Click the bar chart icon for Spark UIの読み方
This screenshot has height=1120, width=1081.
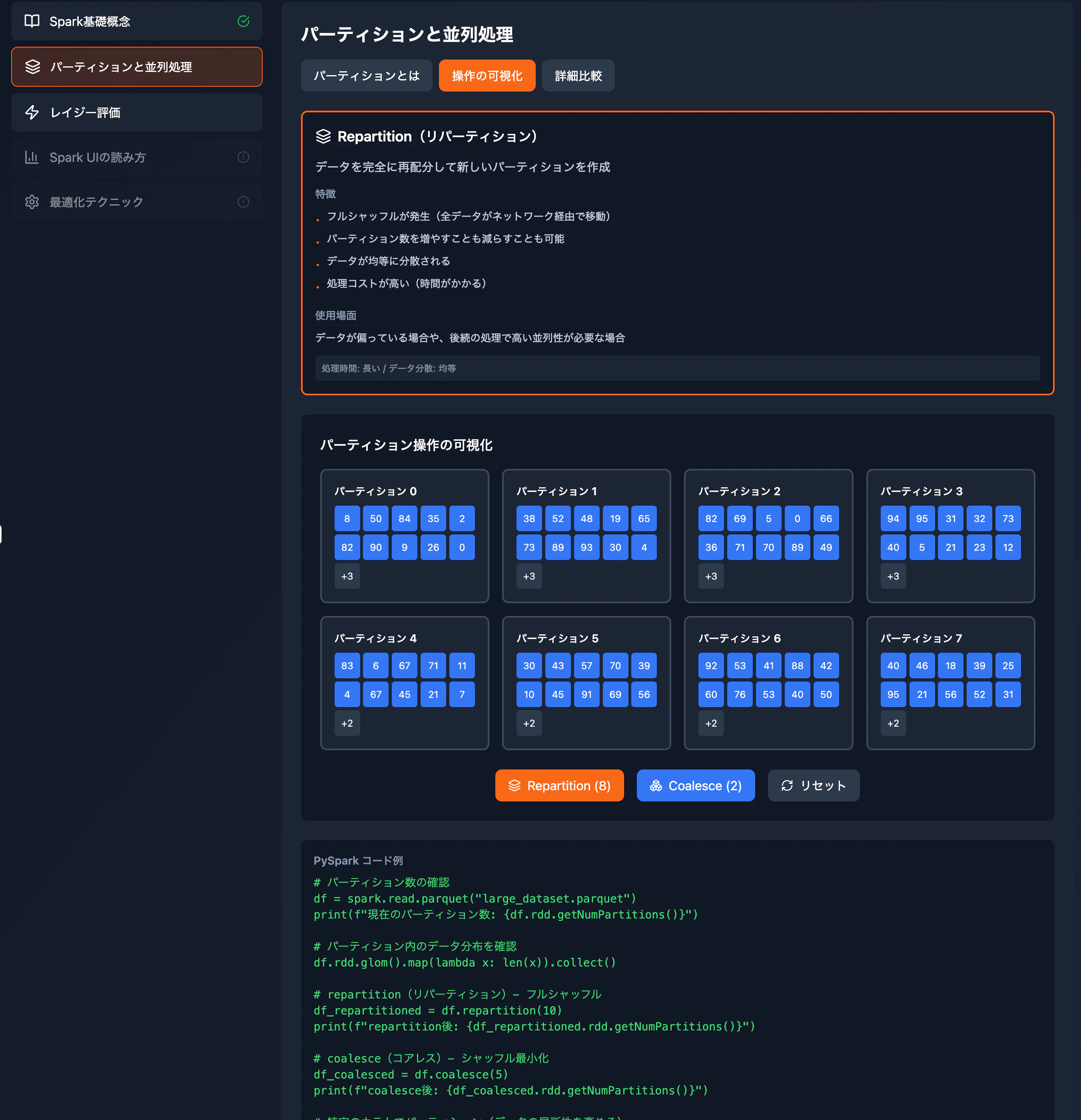[32, 157]
